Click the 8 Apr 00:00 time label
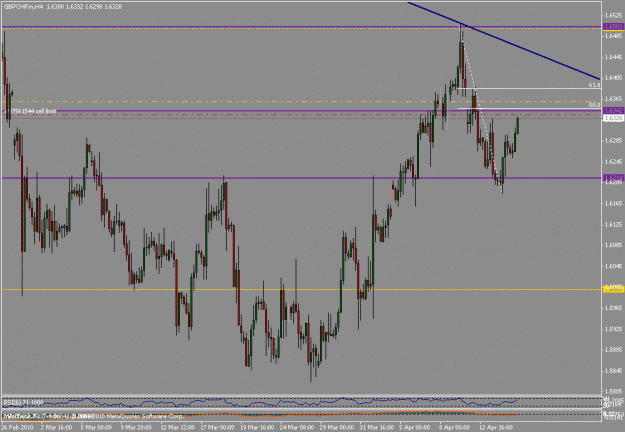The width and height of the screenshot is (625, 432). (455, 428)
